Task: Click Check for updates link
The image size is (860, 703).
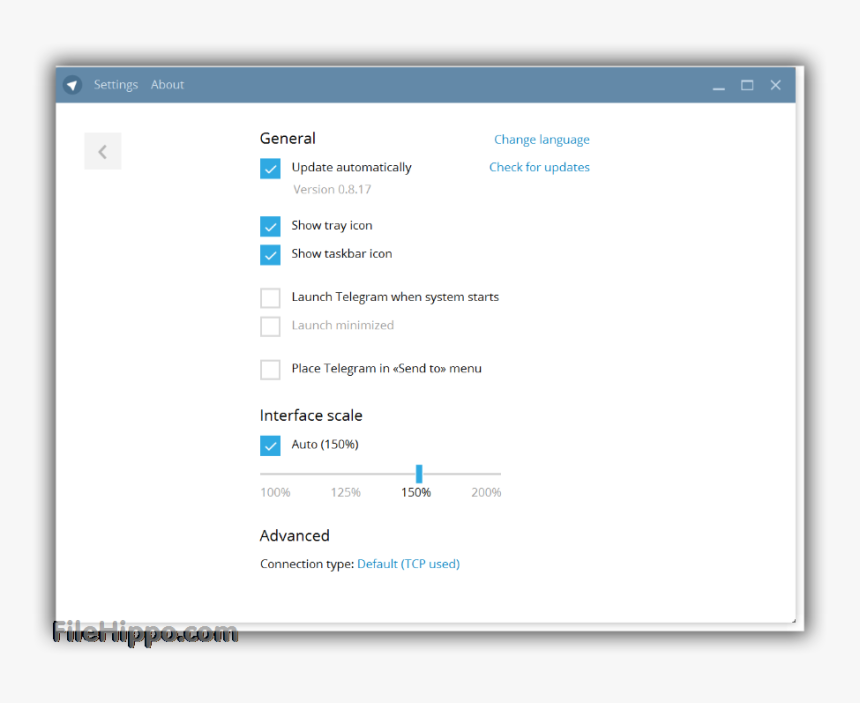Action: (x=539, y=167)
